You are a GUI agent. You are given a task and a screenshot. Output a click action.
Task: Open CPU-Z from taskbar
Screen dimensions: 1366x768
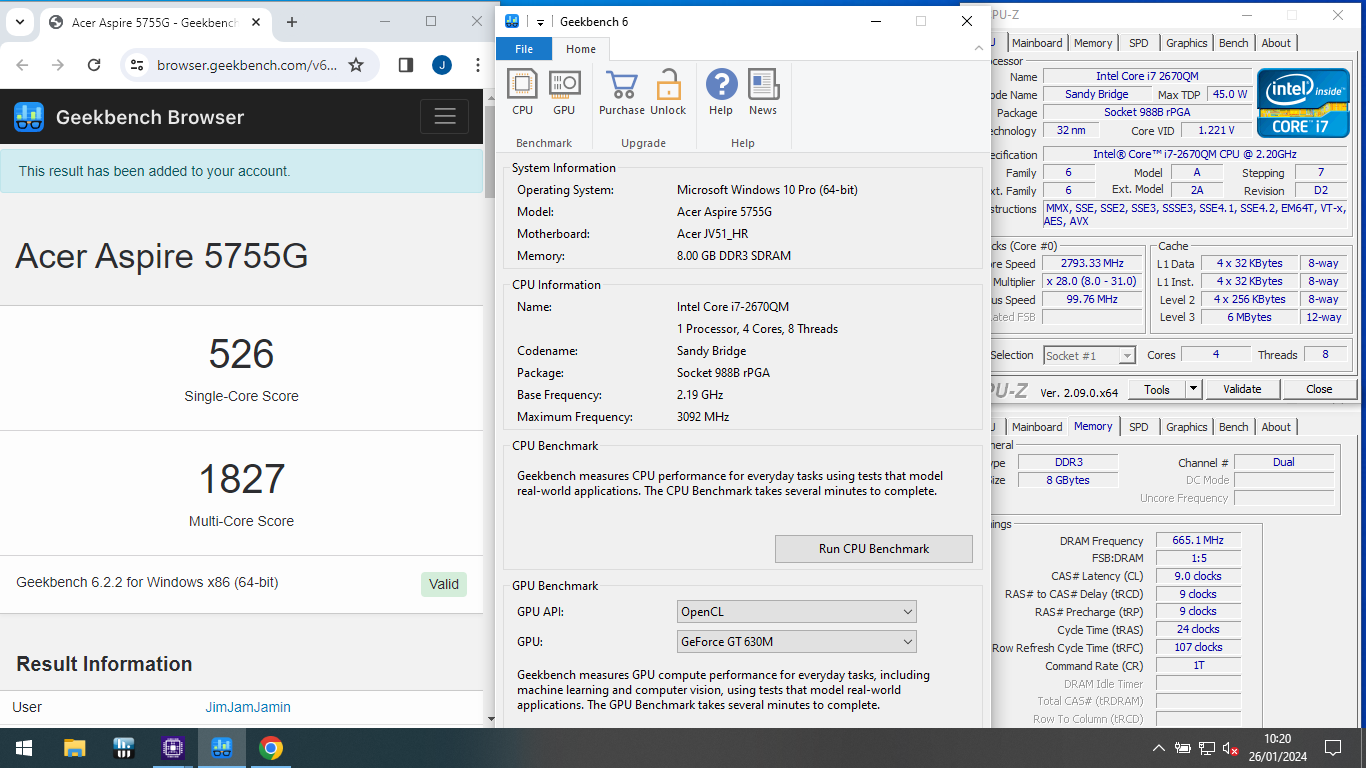tap(173, 748)
